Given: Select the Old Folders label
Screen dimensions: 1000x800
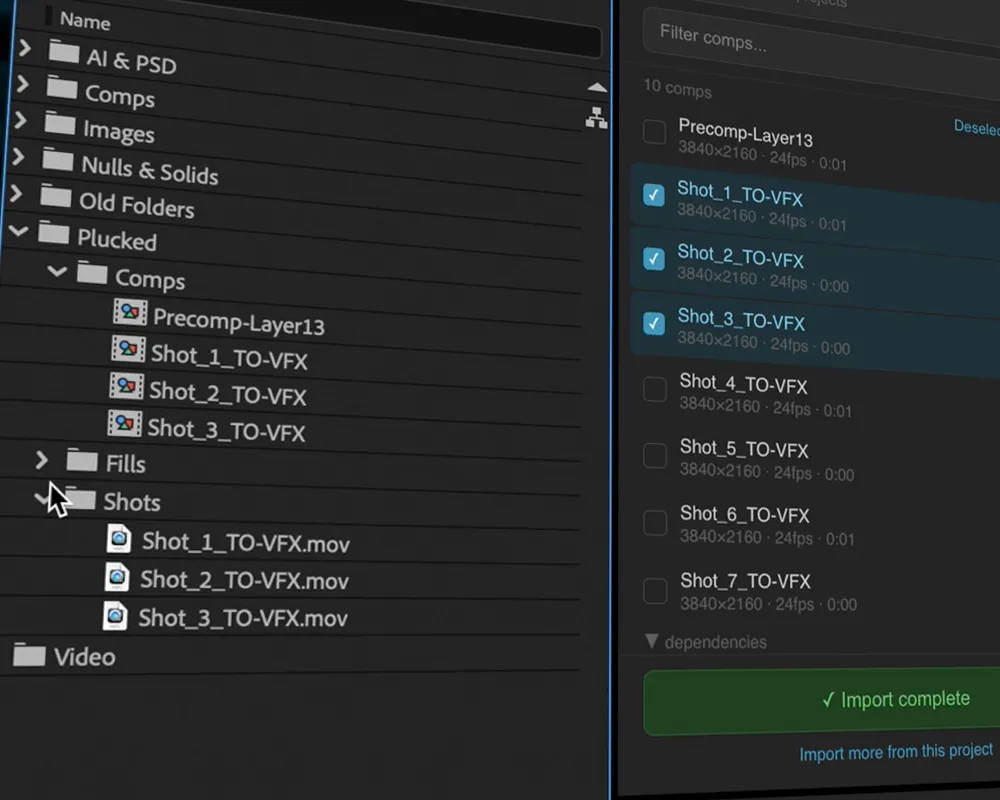Looking at the screenshot, I should click(x=136, y=204).
